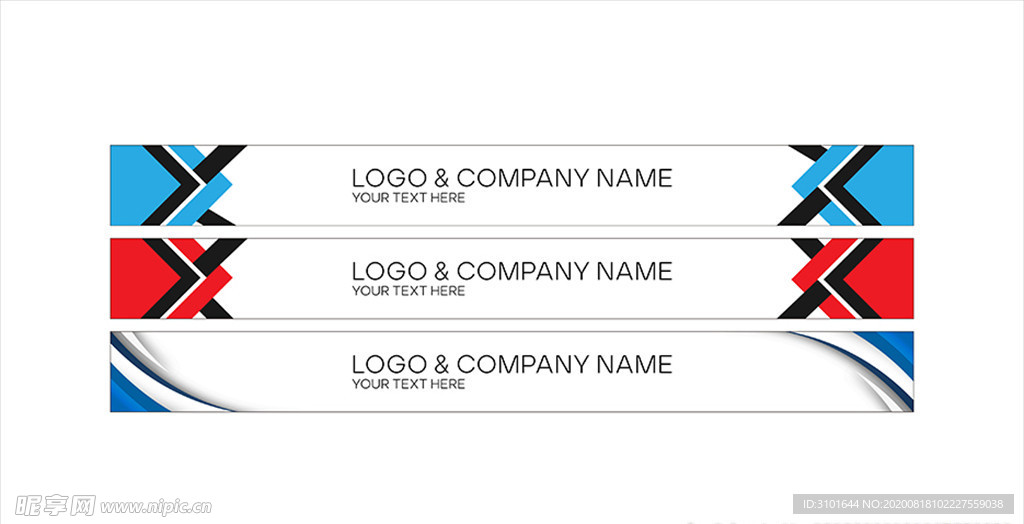
Task: Select YOUR TEXT HERE in blue banner
Action: click(408, 198)
